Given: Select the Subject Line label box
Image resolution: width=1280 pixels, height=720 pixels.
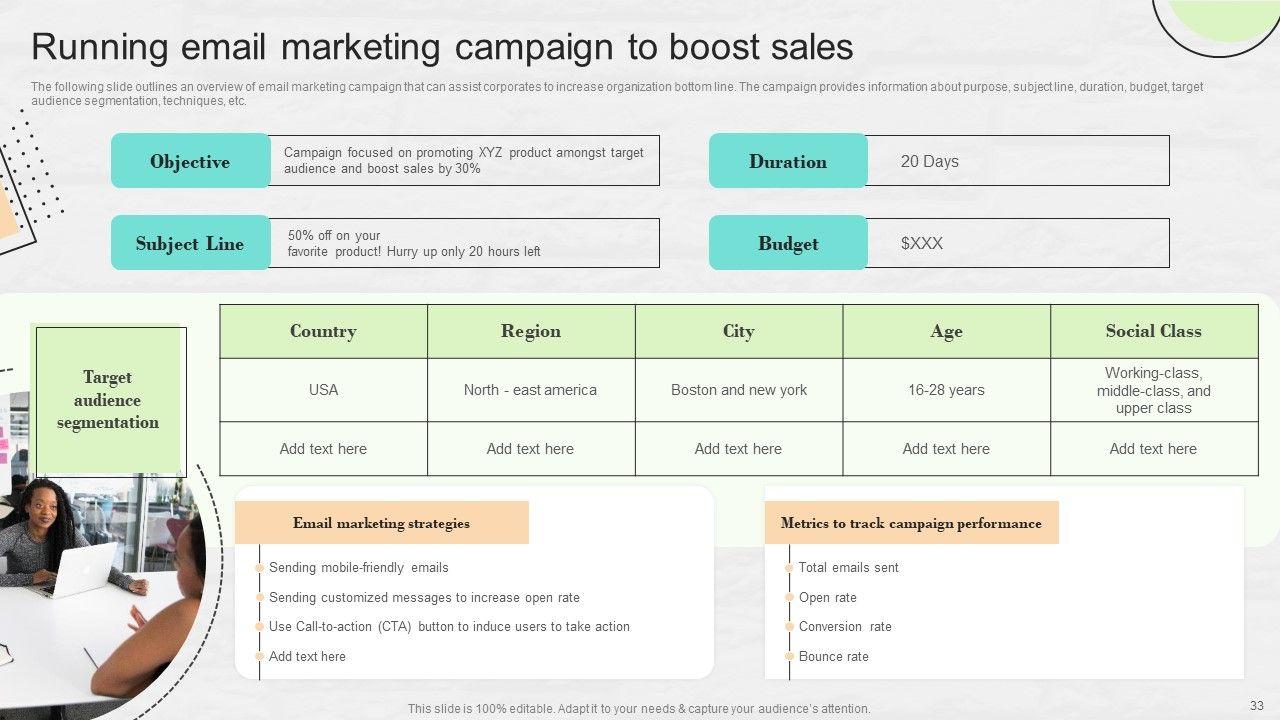Looking at the screenshot, I should [x=190, y=243].
